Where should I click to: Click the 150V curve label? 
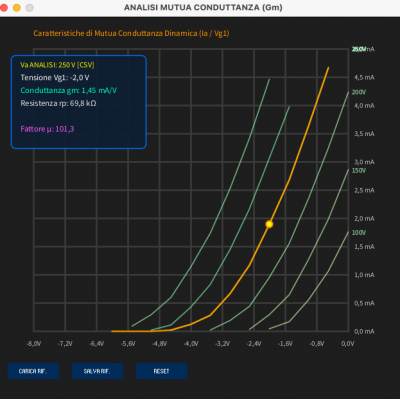point(359,170)
